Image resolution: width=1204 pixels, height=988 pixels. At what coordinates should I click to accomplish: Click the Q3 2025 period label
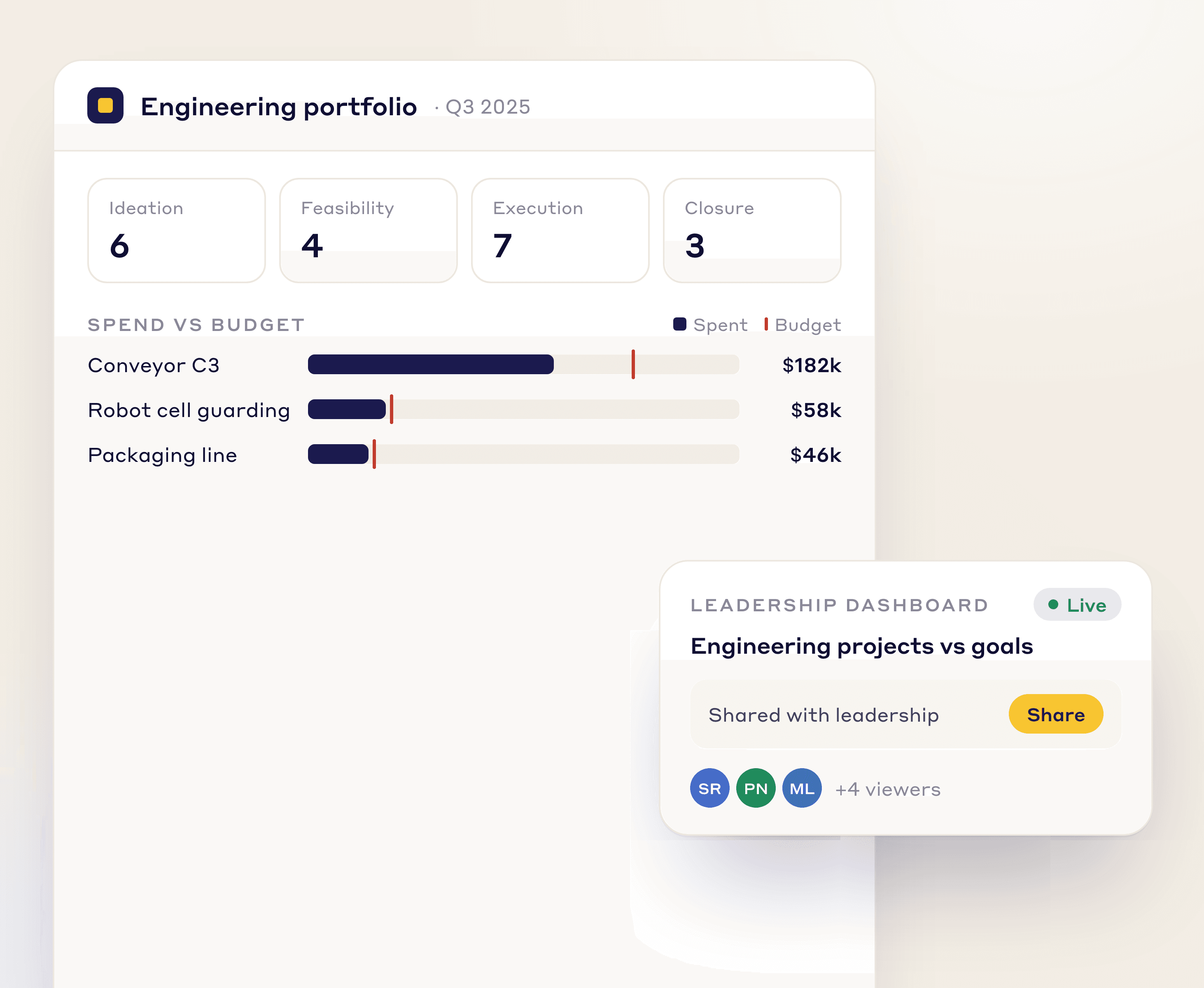488,107
